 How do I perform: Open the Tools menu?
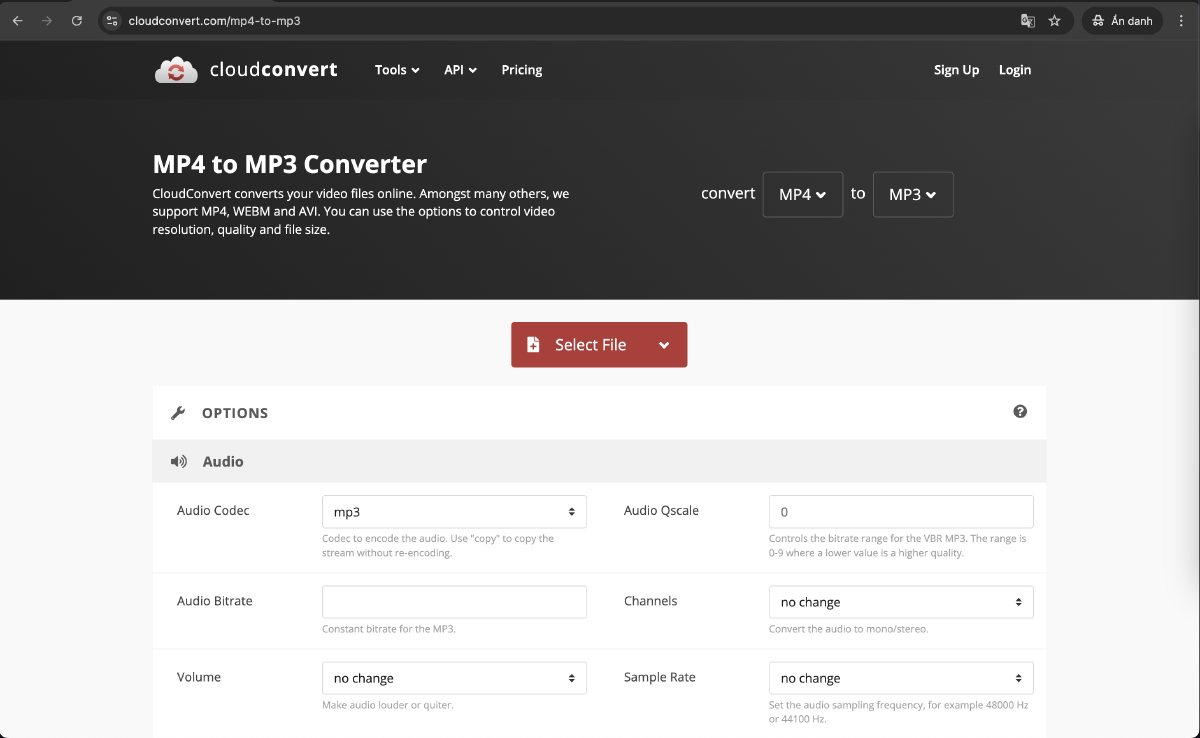tap(397, 70)
